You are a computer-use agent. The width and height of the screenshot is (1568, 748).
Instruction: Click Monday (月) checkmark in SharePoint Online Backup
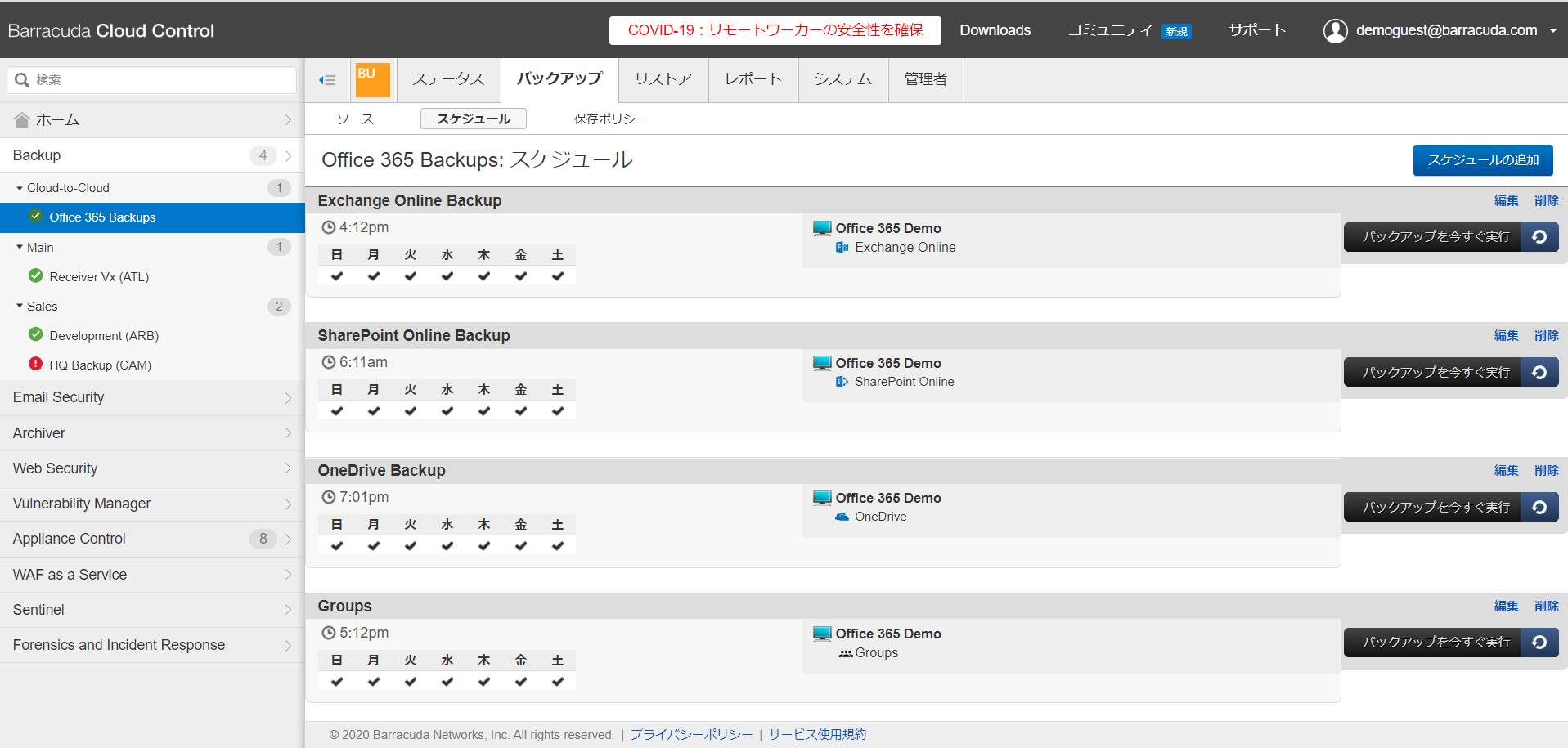pyautogui.click(x=374, y=411)
